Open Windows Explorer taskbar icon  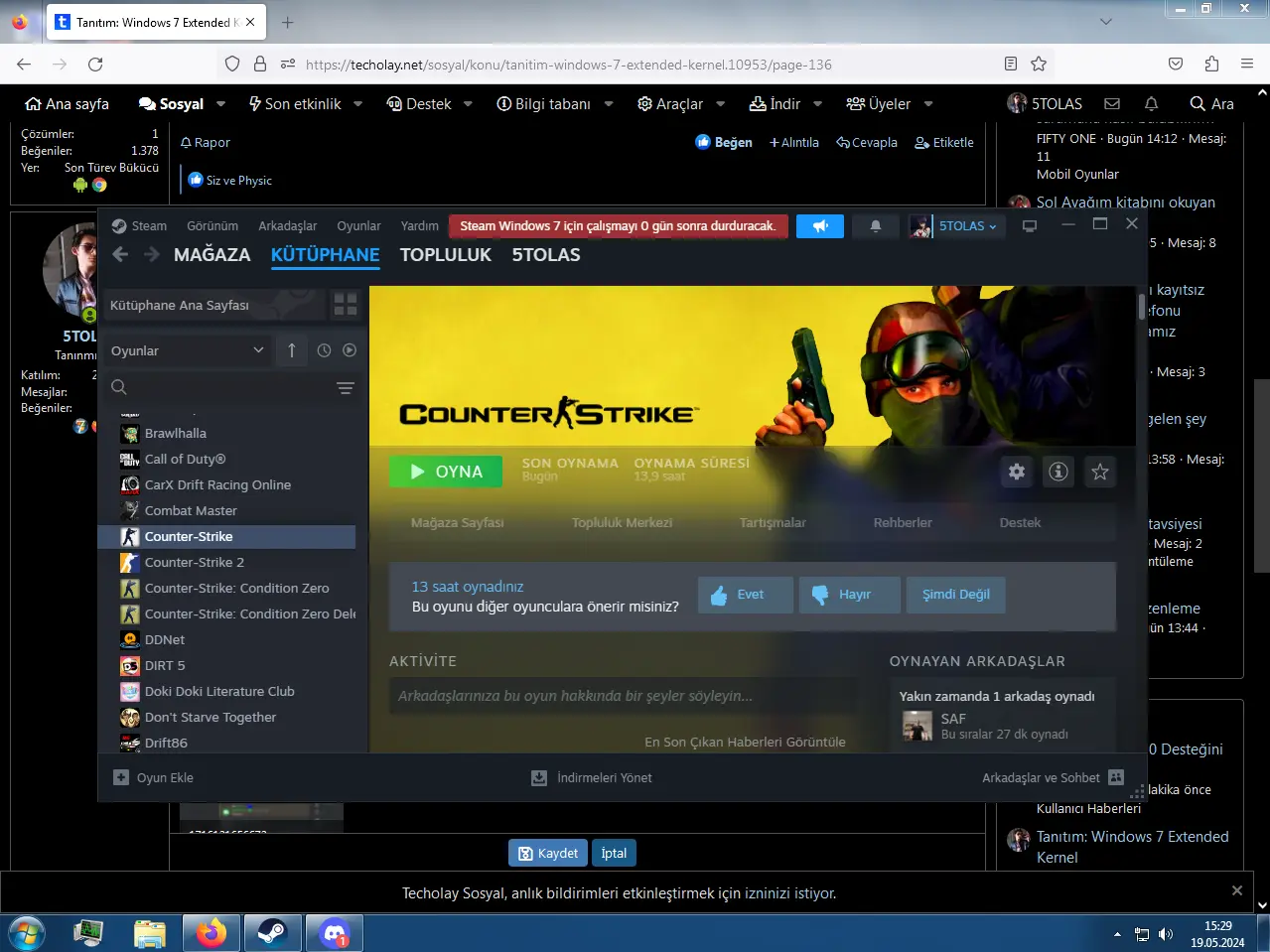click(149, 933)
